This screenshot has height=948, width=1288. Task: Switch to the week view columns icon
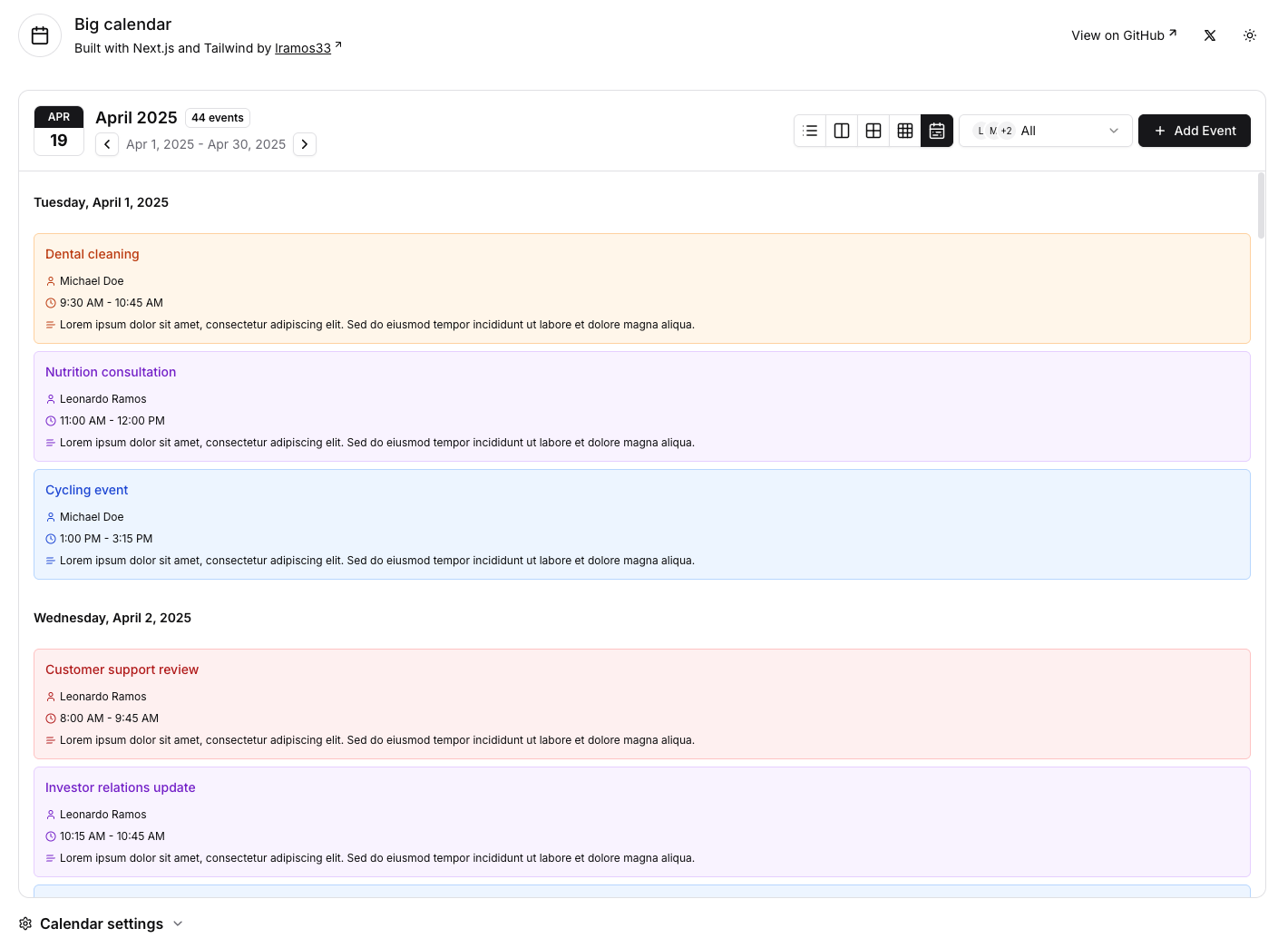[842, 131]
